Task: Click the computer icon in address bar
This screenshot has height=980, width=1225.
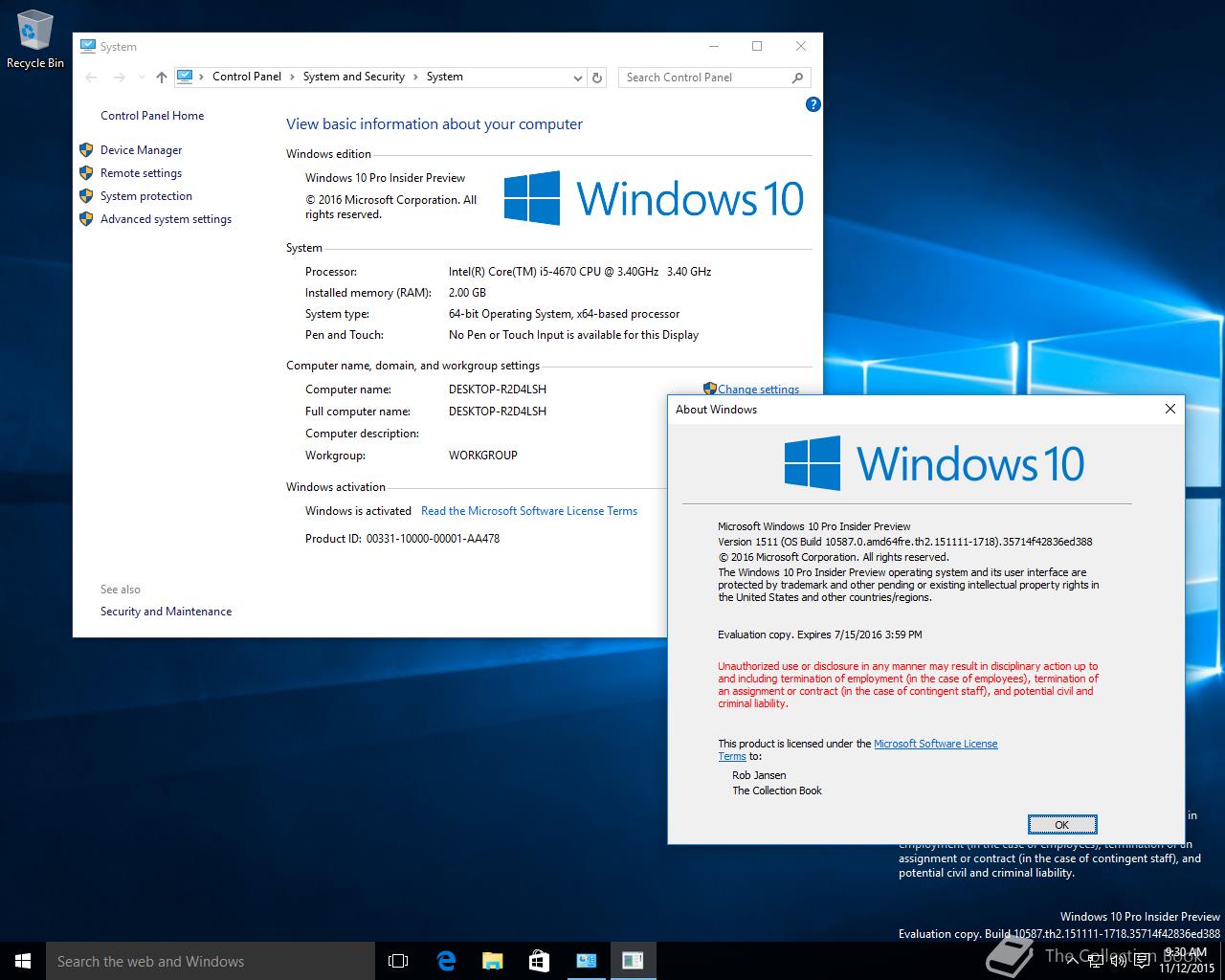Action: (185, 77)
